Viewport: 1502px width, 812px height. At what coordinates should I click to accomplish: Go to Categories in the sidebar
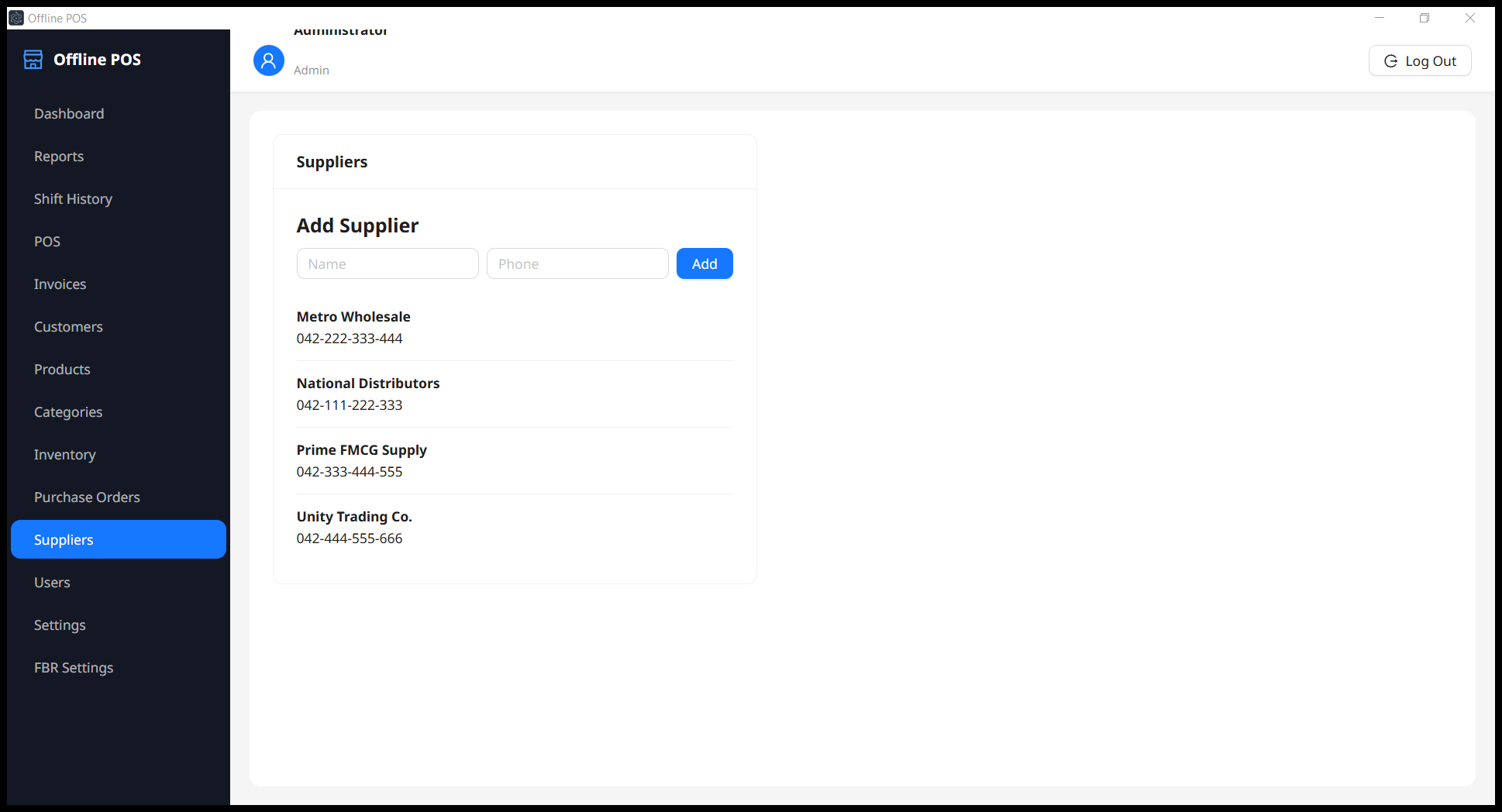[119, 412]
